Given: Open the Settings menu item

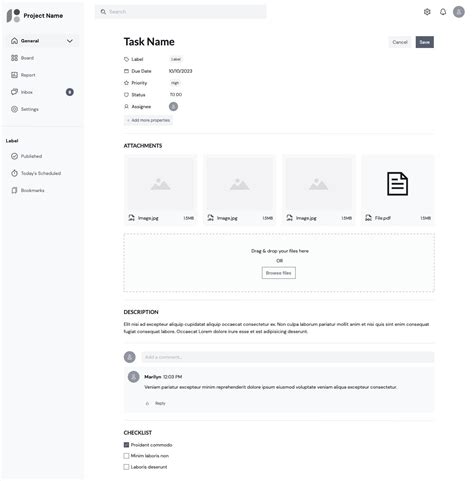Looking at the screenshot, I should [x=42, y=109].
